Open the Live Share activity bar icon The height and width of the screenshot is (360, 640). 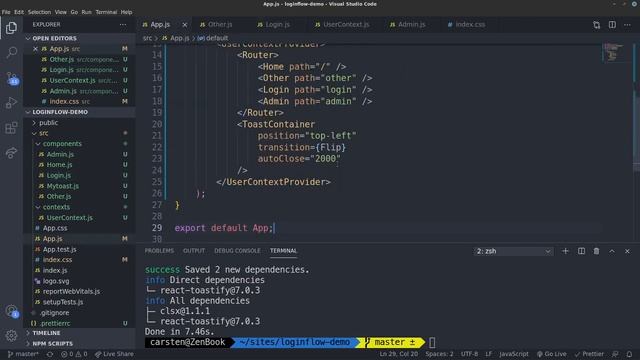[11, 153]
